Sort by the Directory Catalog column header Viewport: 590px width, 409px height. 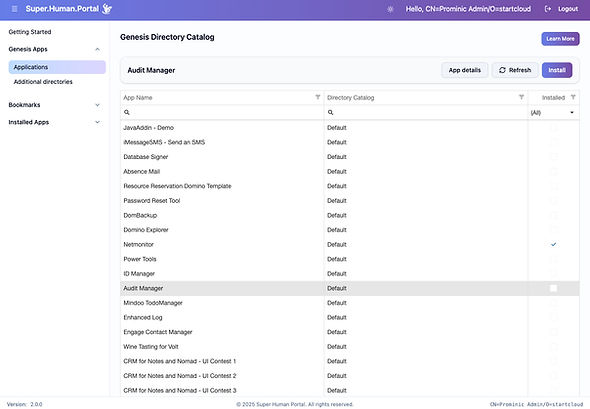pos(350,97)
